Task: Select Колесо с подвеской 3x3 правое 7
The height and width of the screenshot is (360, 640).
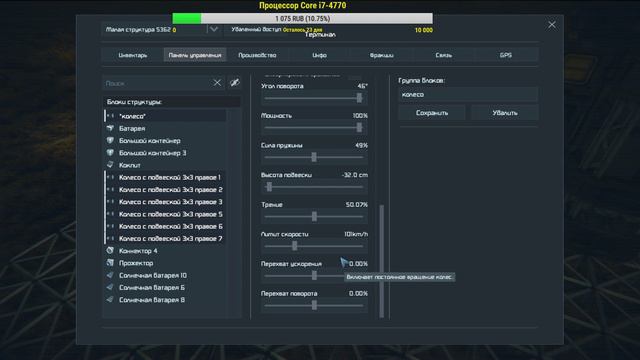Action: [165, 238]
